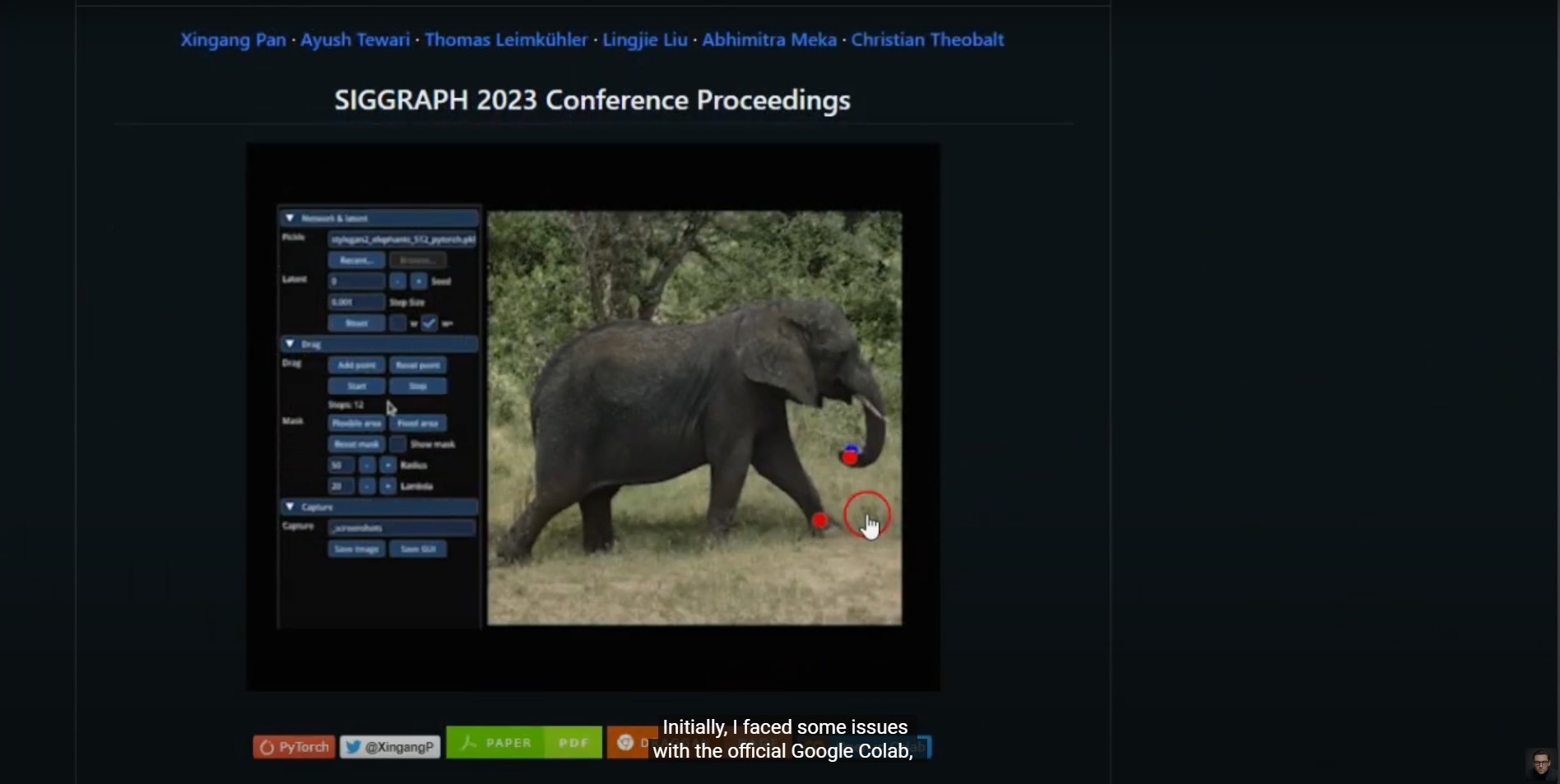The image size is (1560, 784).
Task: Click the Chrome icon on the orange badge
Action: 625,742
